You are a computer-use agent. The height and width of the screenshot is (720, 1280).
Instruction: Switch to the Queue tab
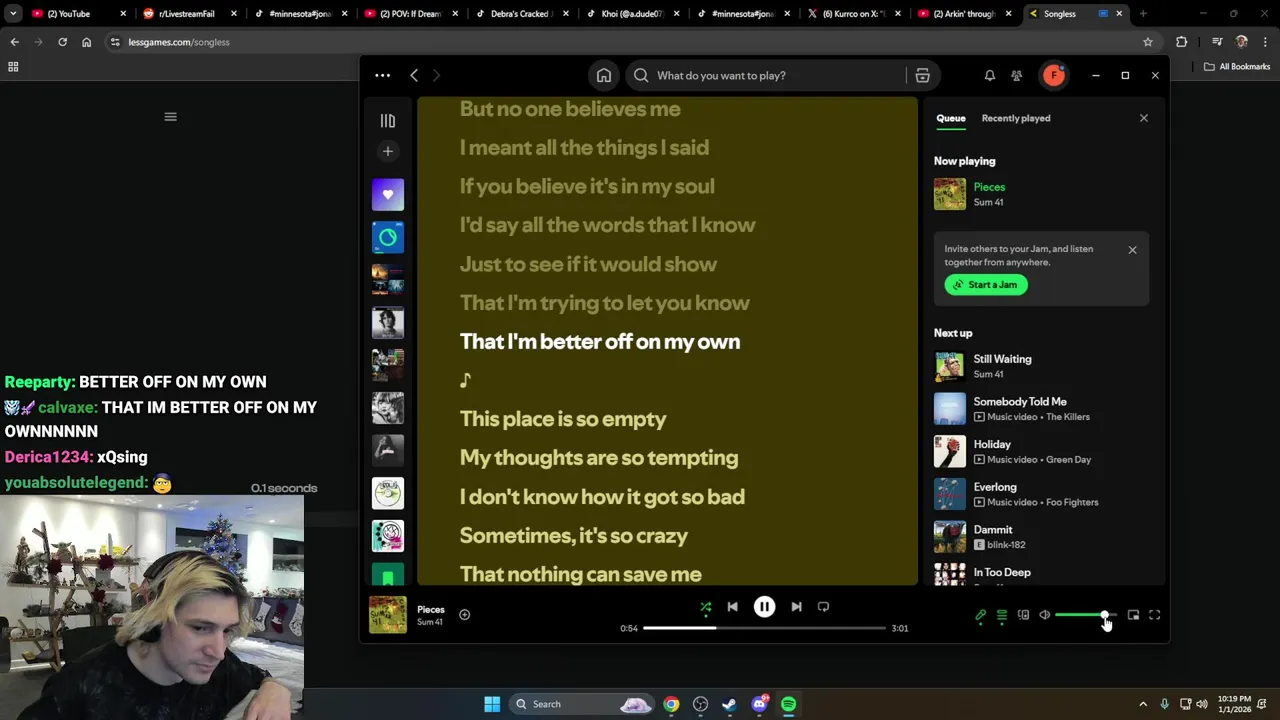951,118
